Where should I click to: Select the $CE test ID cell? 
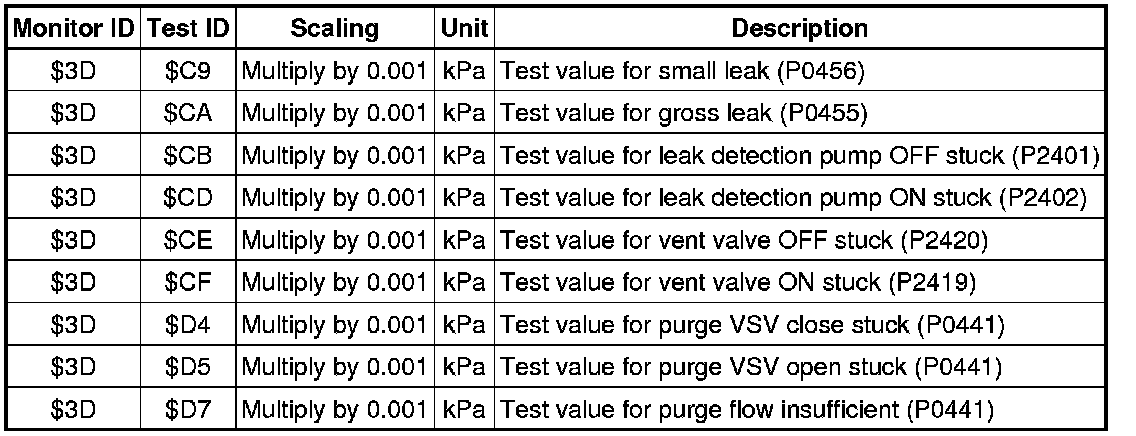tap(188, 240)
